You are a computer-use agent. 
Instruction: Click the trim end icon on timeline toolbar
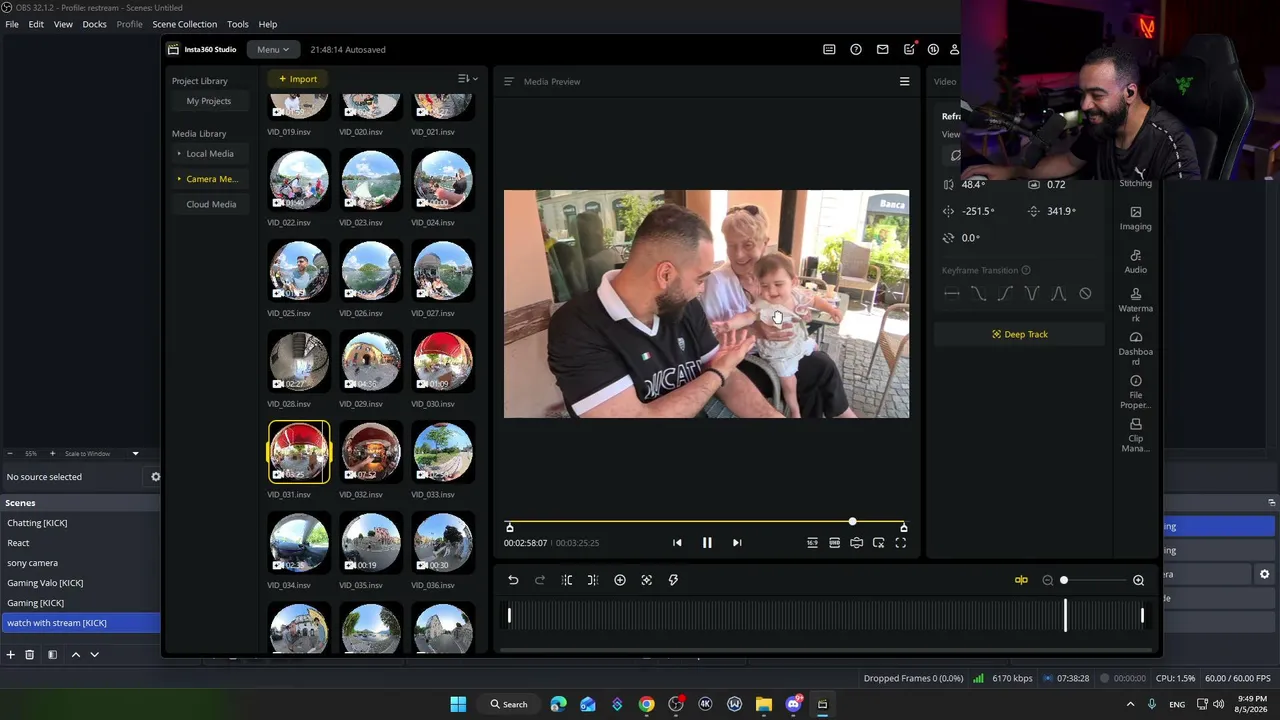pos(593,580)
